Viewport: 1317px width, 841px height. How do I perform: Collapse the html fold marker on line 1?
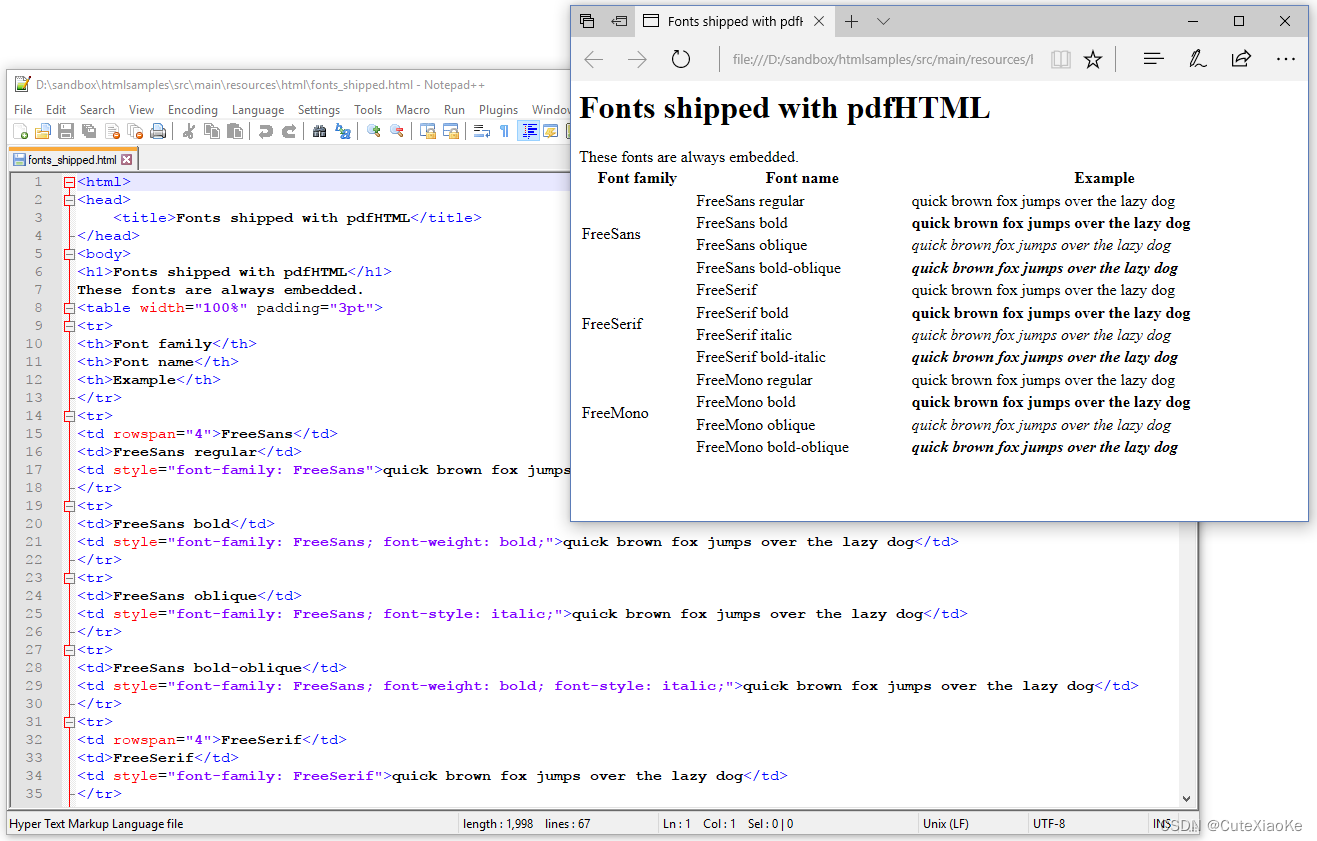(x=68, y=182)
